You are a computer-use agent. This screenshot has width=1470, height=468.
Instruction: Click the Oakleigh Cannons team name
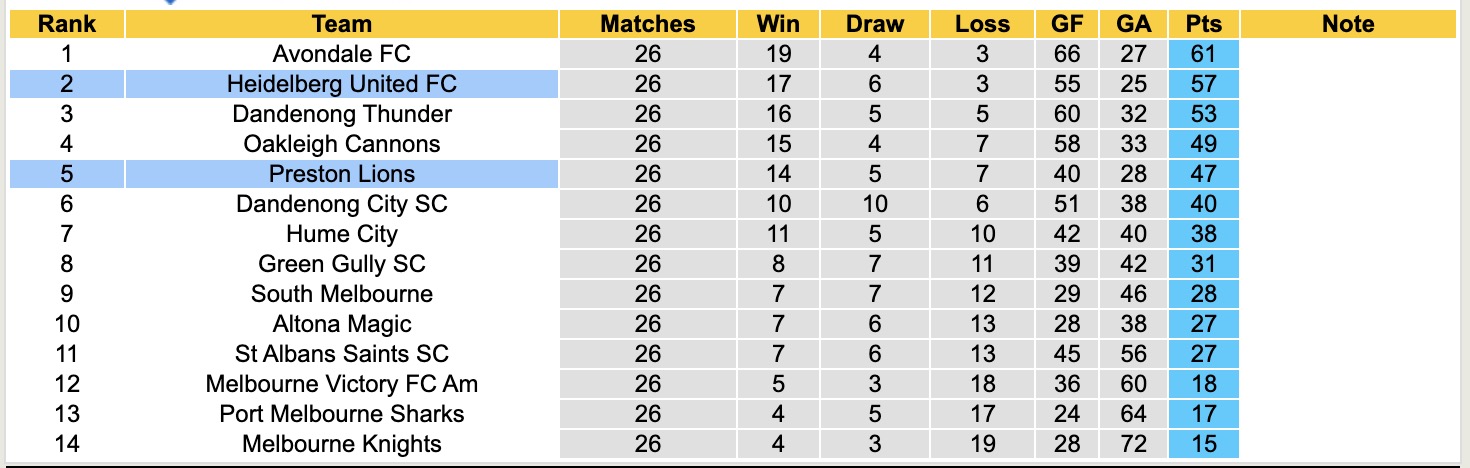coord(341,144)
